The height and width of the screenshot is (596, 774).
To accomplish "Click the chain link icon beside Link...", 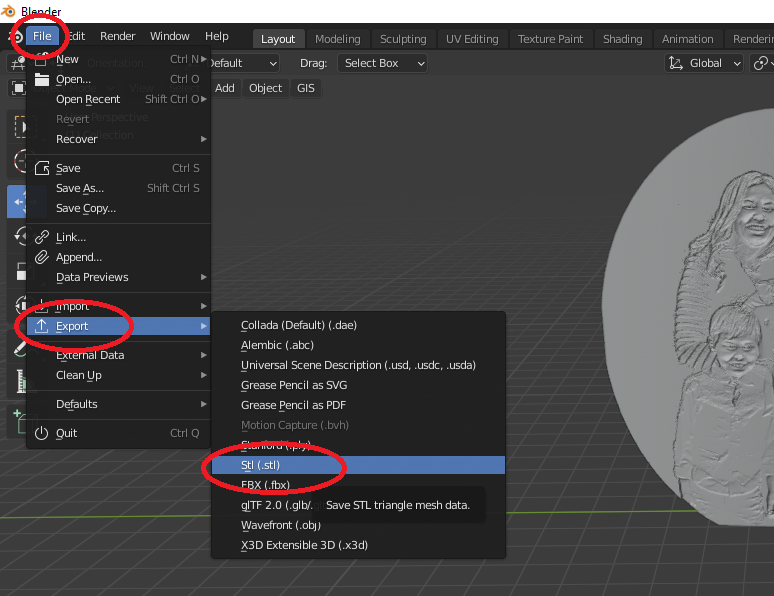I will 42,238.
